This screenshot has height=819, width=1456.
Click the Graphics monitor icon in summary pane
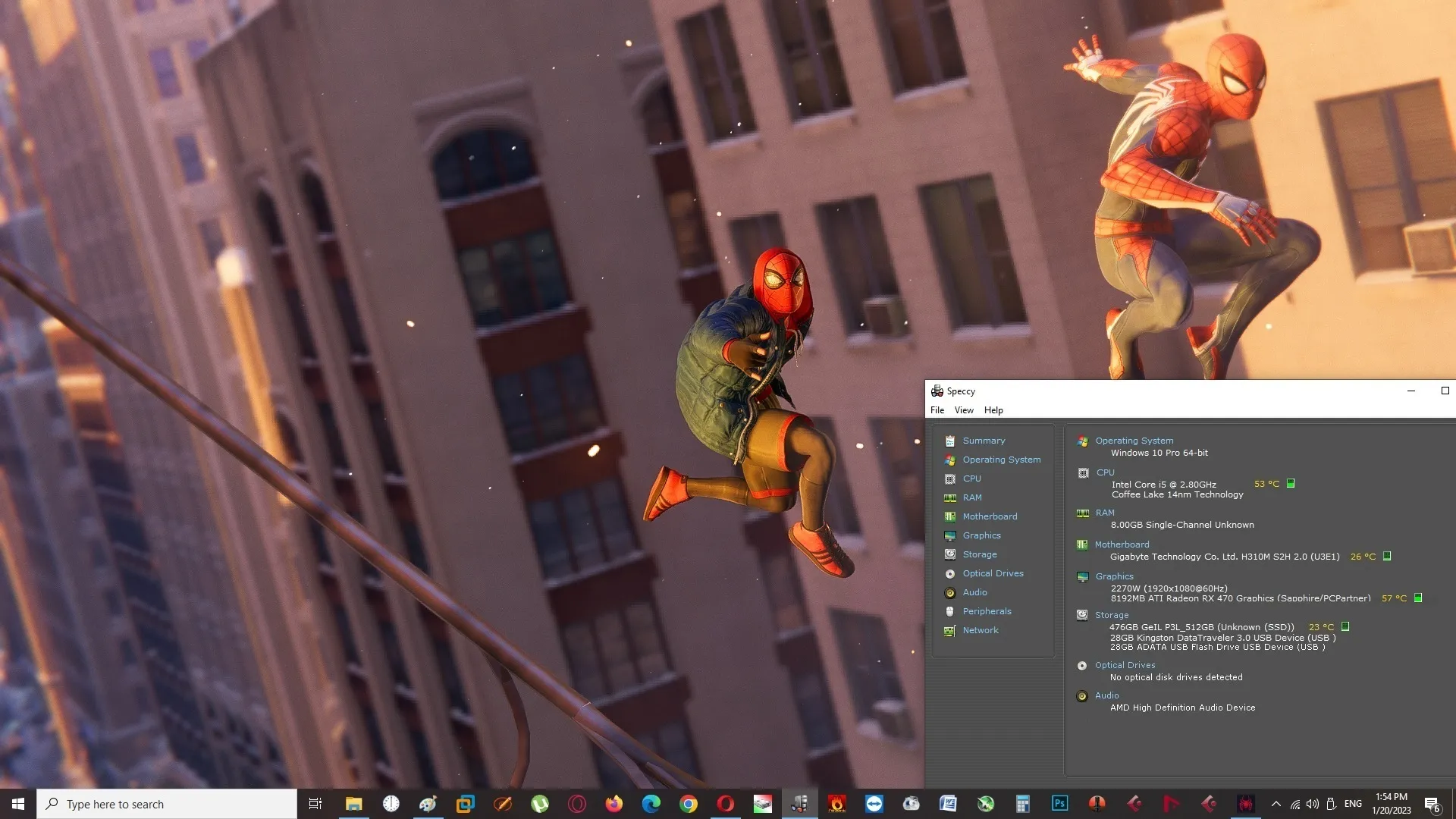(1082, 577)
